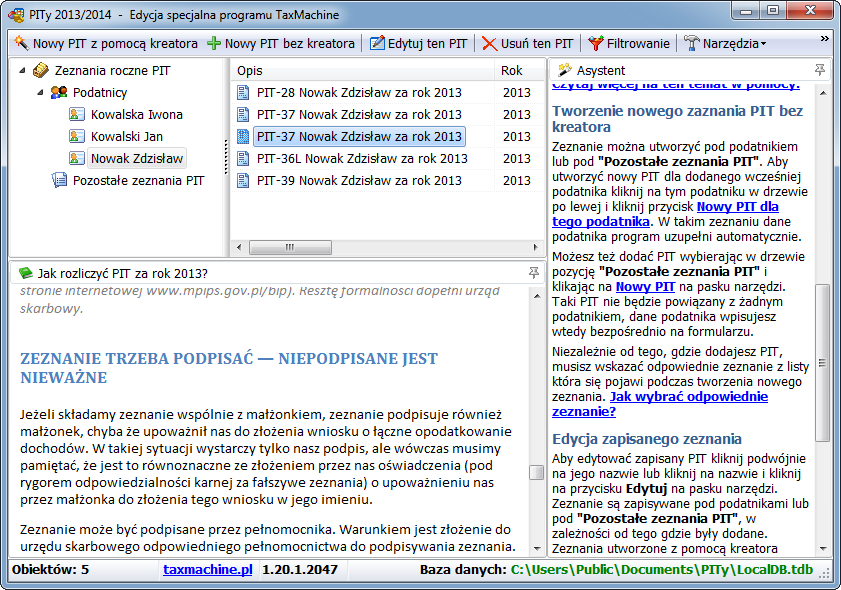Click the funnel icon for Filtrowanie

tap(595, 43)
